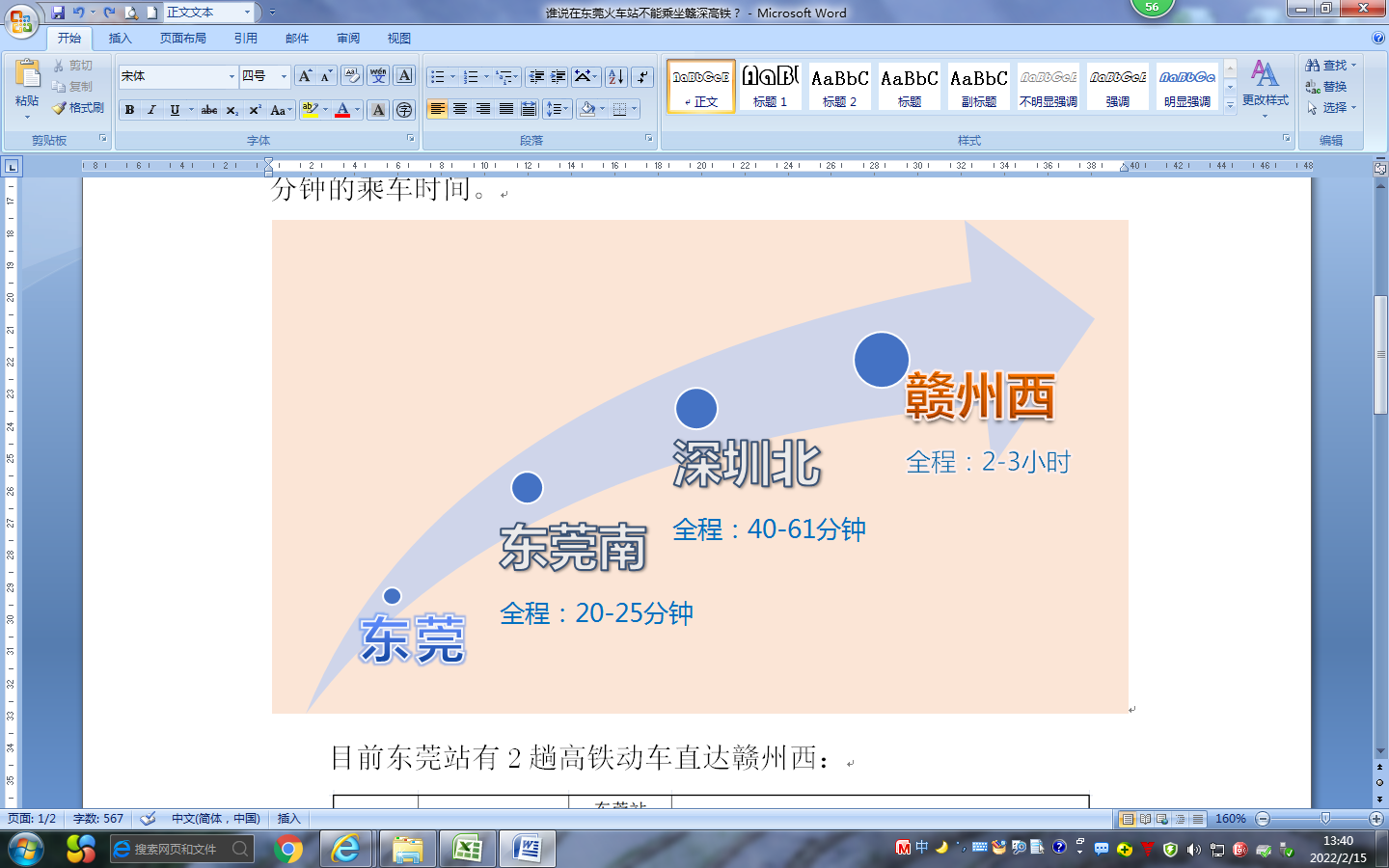
Task: Toggle underline formatting
Action: 175,110
